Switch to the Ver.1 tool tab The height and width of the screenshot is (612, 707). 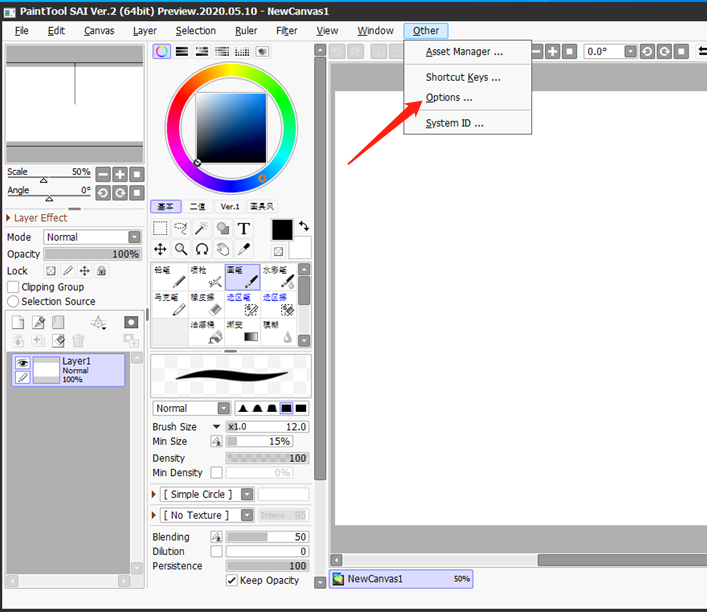point(230,207)
